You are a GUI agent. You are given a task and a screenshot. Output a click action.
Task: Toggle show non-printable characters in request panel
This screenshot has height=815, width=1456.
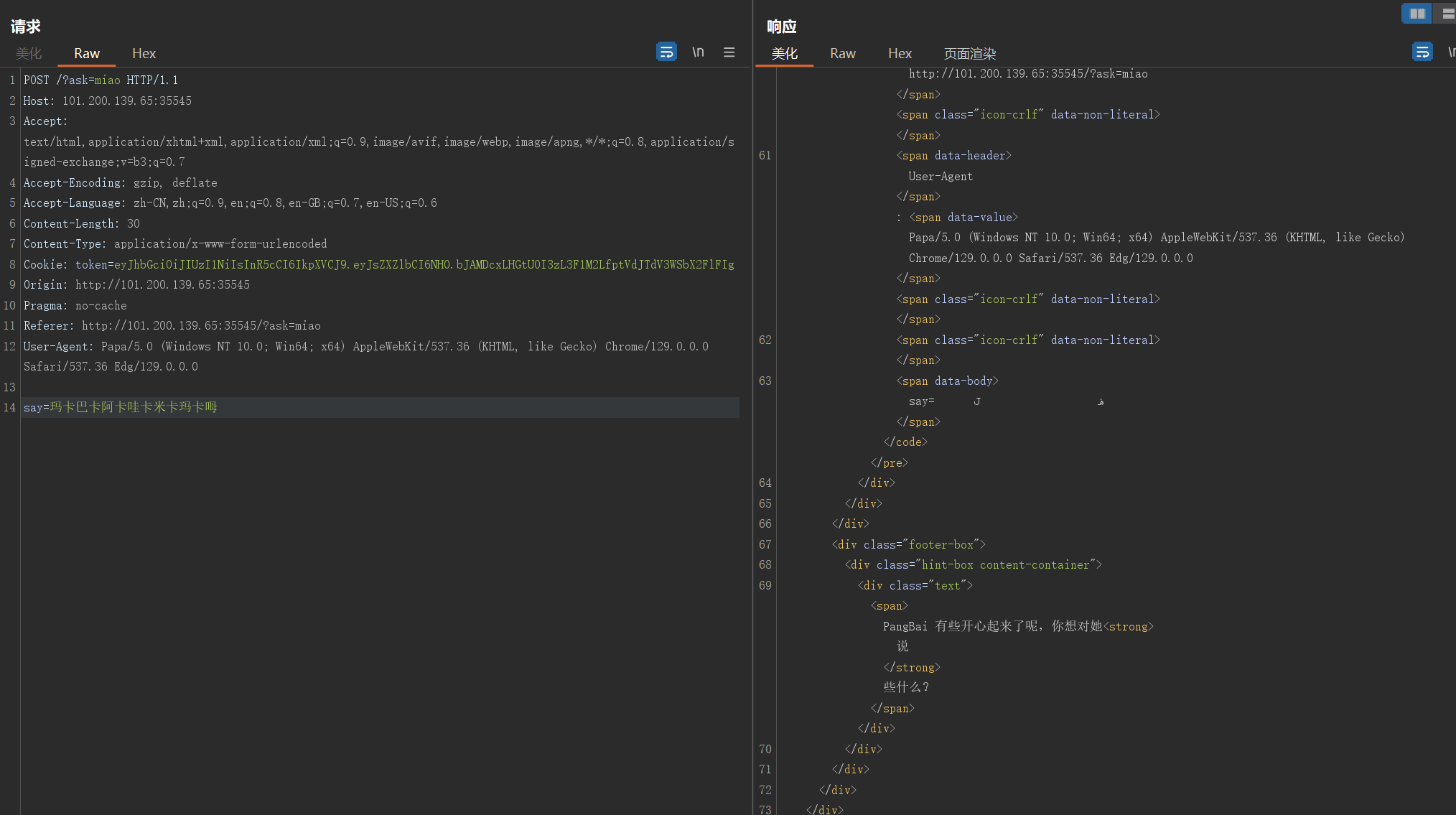click(x=698, y=52)
